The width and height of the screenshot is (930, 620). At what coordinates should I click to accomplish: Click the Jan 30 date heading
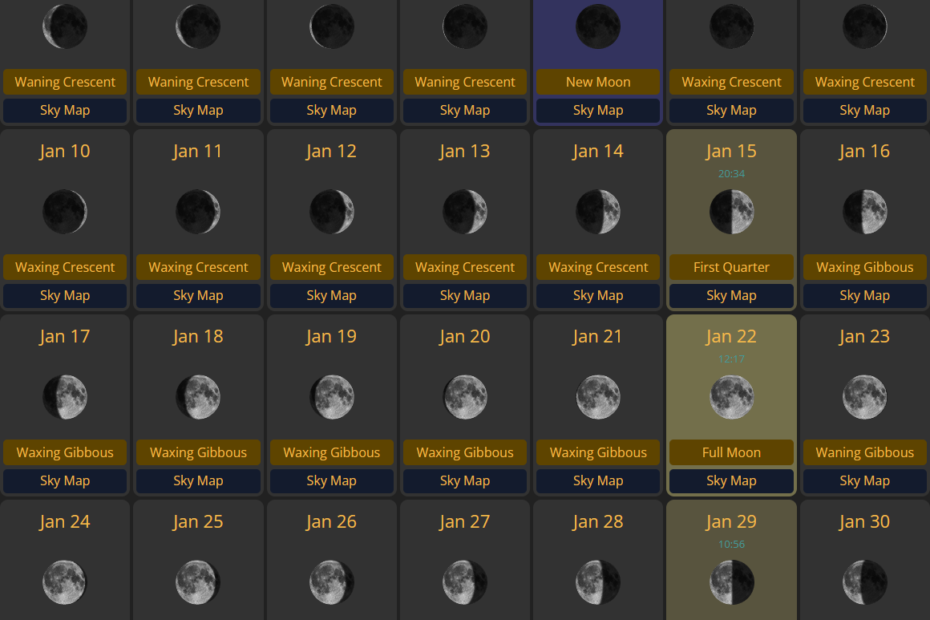pos(865,522)
